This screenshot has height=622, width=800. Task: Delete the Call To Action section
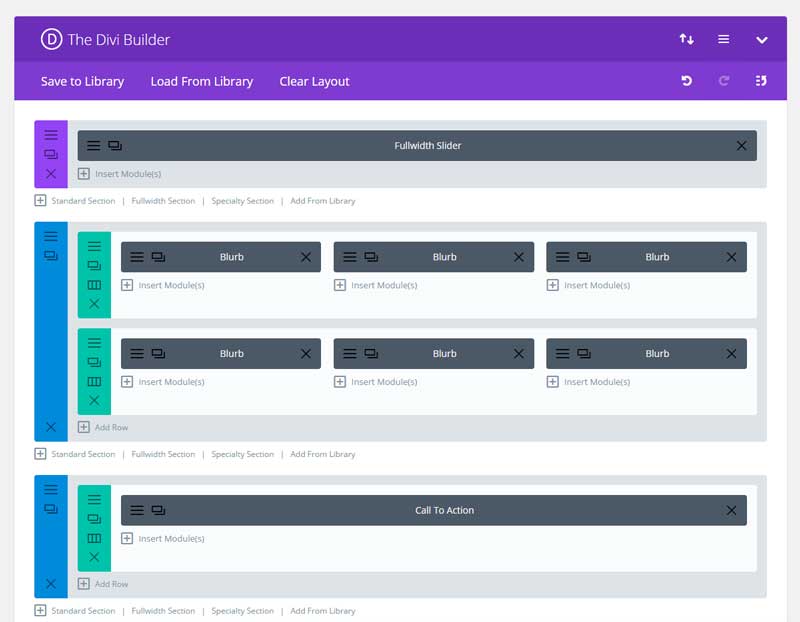[x=51, y=584]
